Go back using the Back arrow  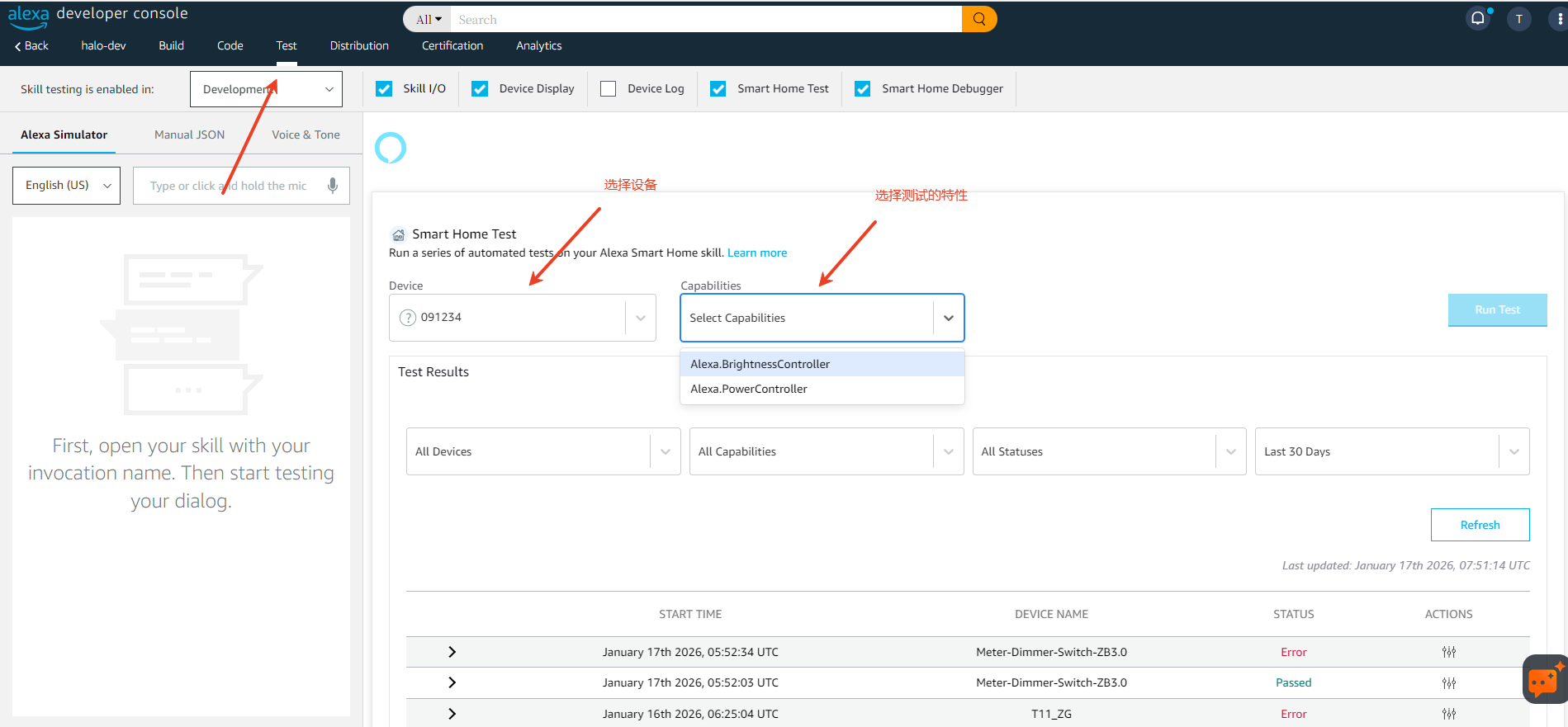(31, 45)
